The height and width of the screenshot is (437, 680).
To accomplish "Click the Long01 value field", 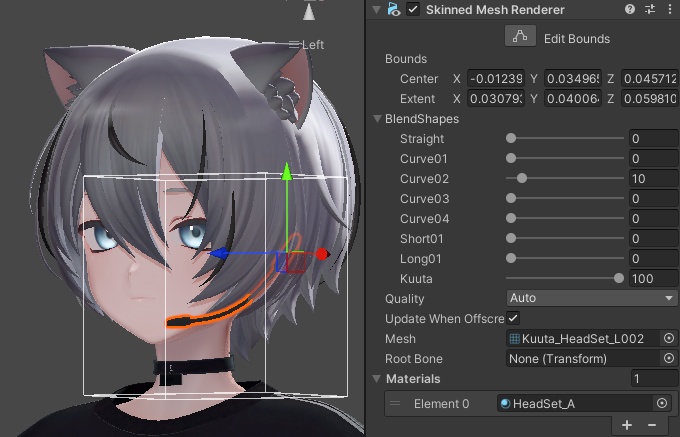I will coord(654,258).
